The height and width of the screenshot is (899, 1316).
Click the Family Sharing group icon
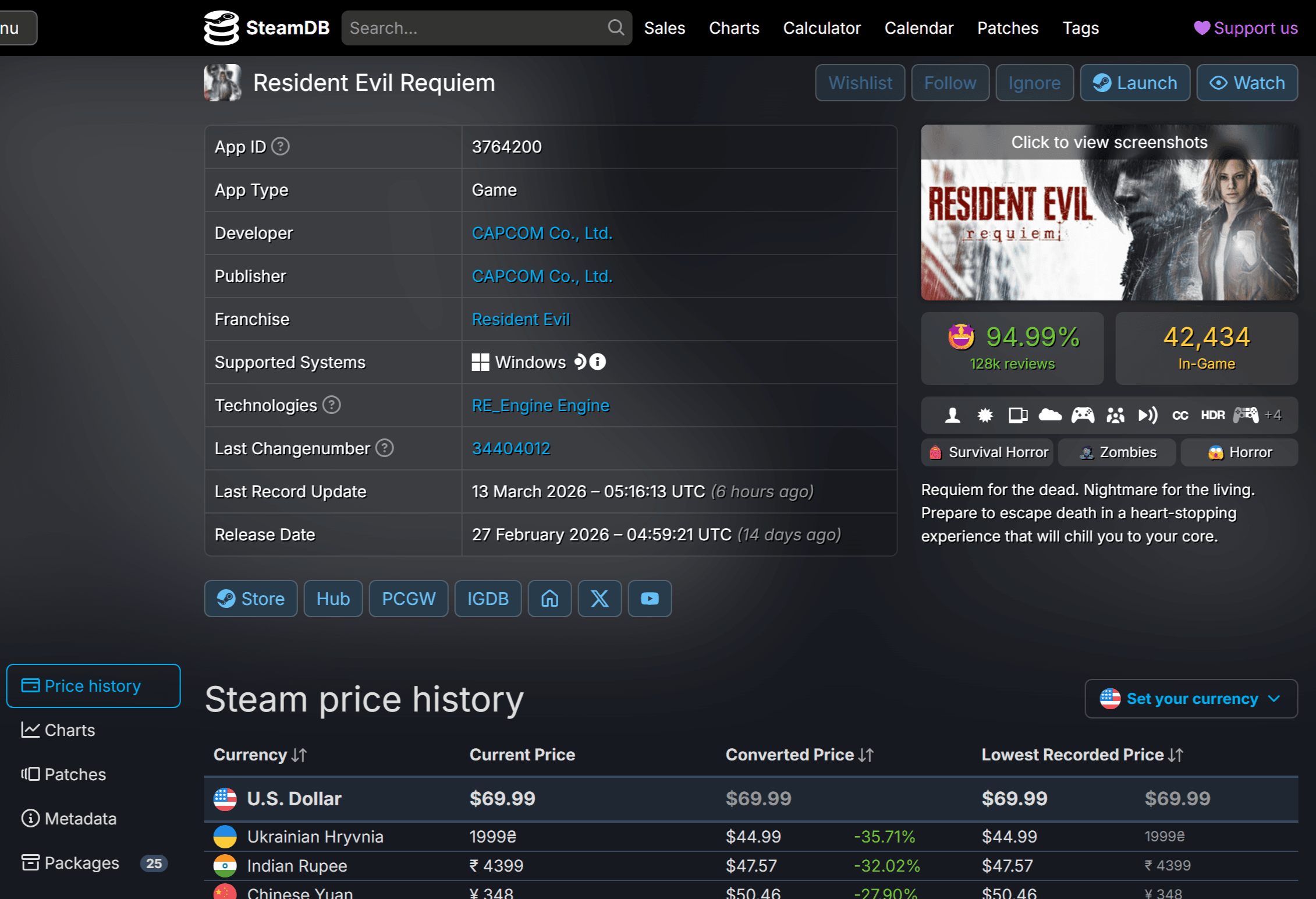(1116, 415)
